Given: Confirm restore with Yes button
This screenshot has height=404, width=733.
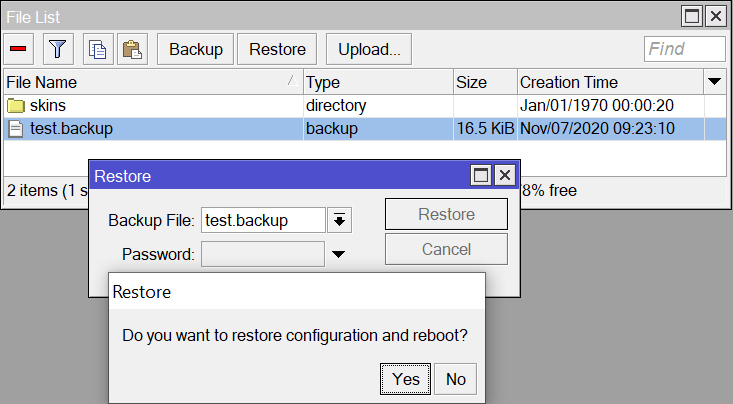Looking at the screenshot, I should [x=405, y=379].
